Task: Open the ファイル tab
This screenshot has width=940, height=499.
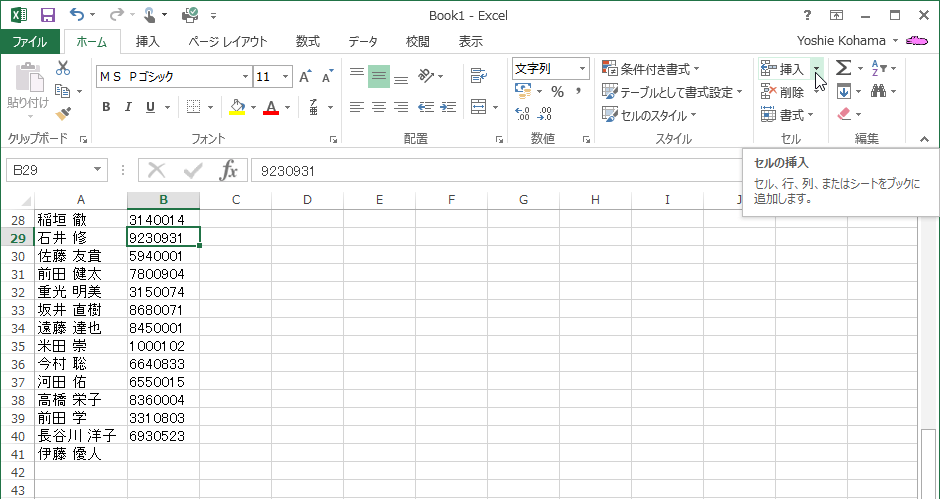Action: click(30, 41)
